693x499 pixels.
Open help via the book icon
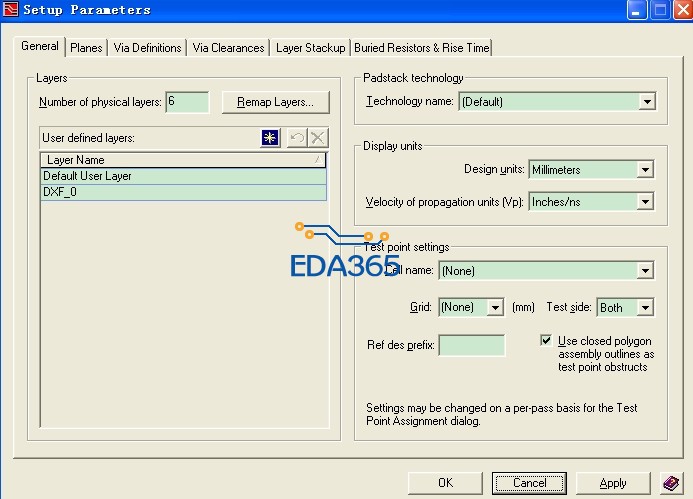pos(671,483)
